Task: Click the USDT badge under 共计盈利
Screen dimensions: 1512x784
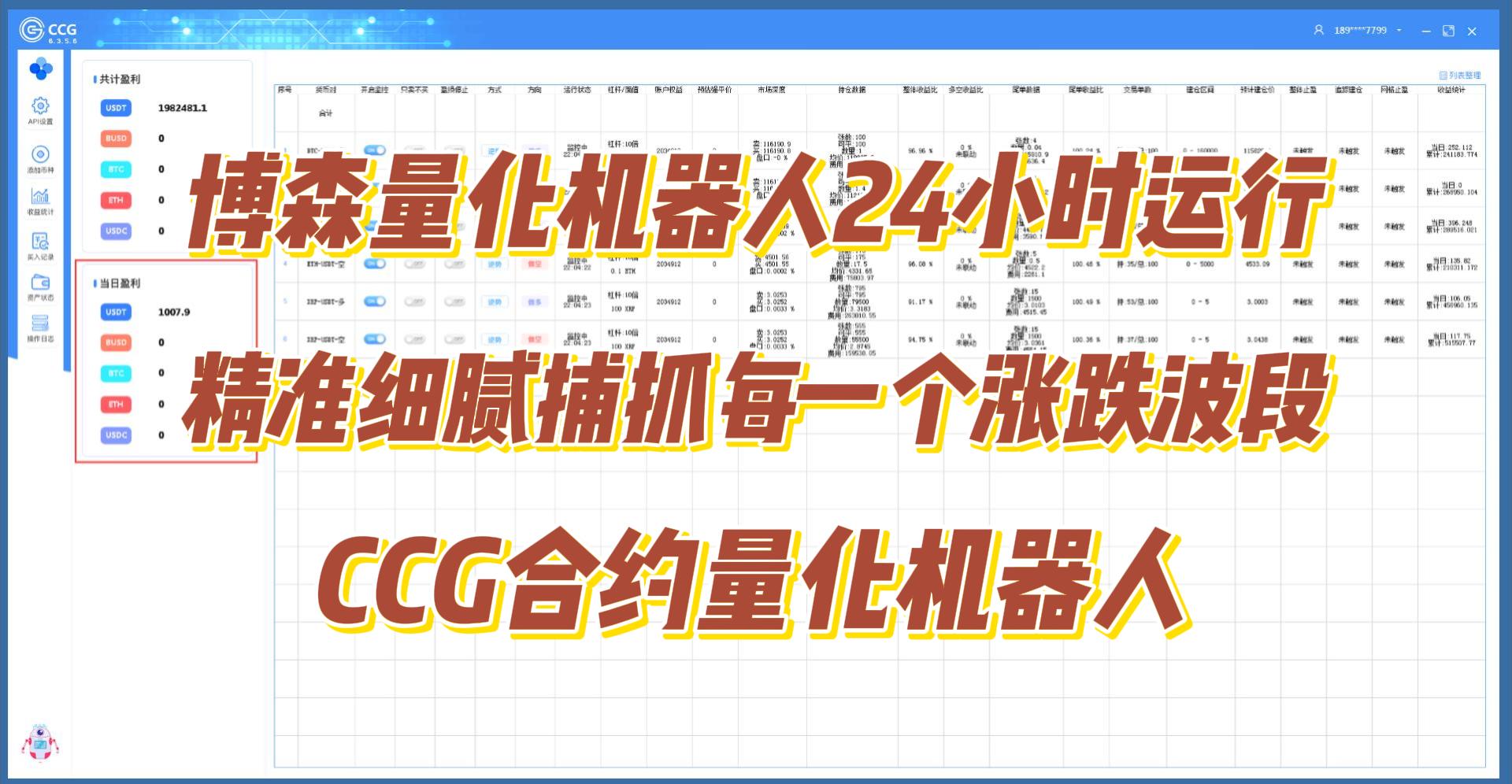Action: click(116, 108)
